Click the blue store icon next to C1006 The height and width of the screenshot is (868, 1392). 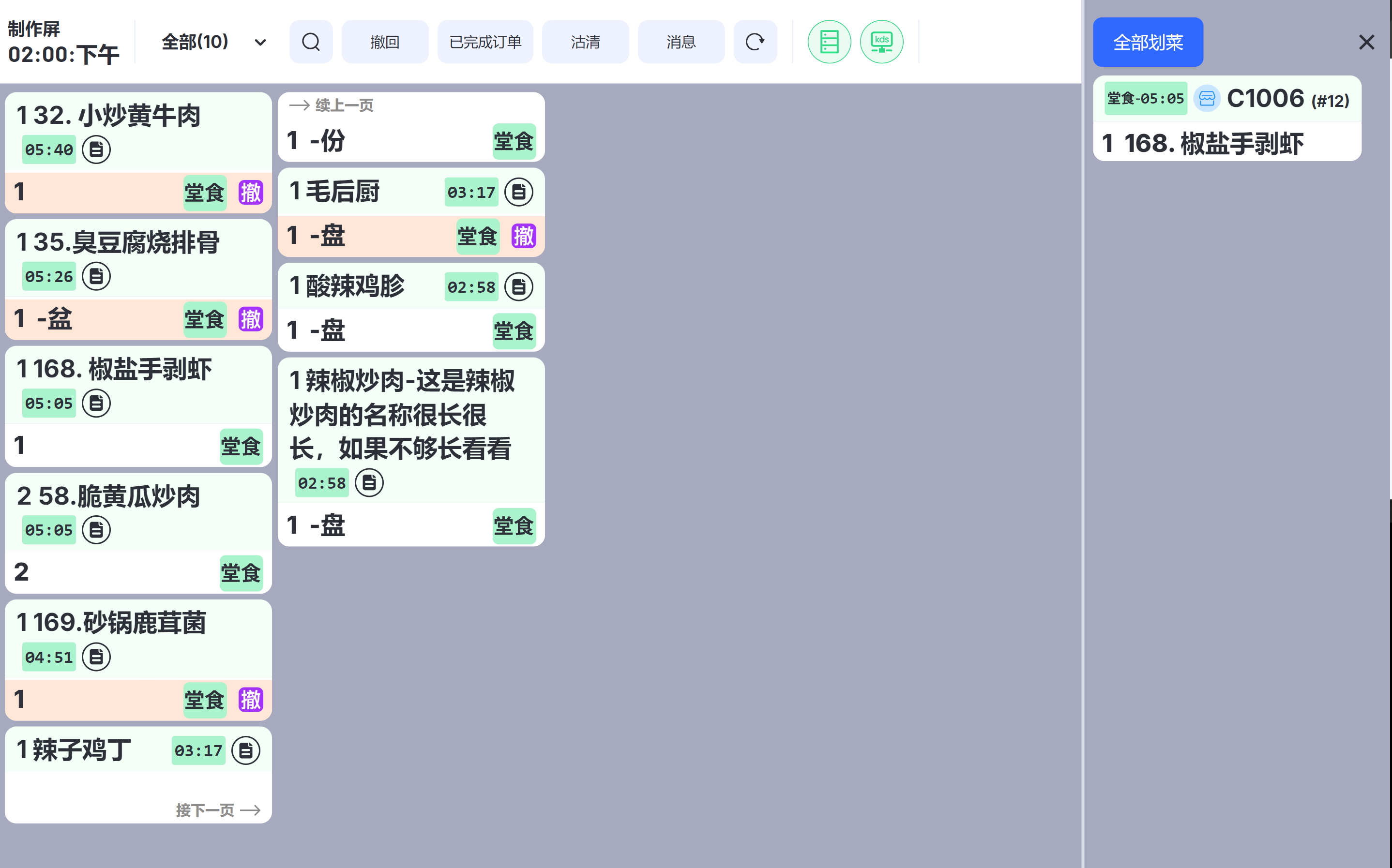click(x=1206, y=99)
